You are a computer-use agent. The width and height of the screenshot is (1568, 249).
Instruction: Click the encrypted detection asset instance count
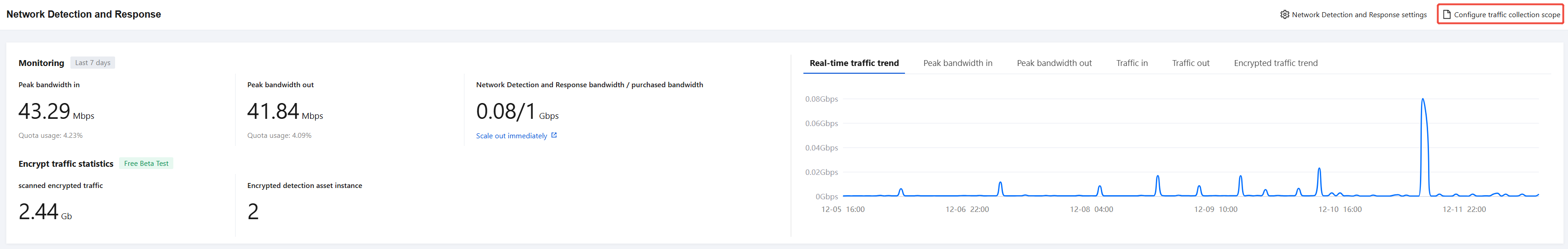point(253,212)
